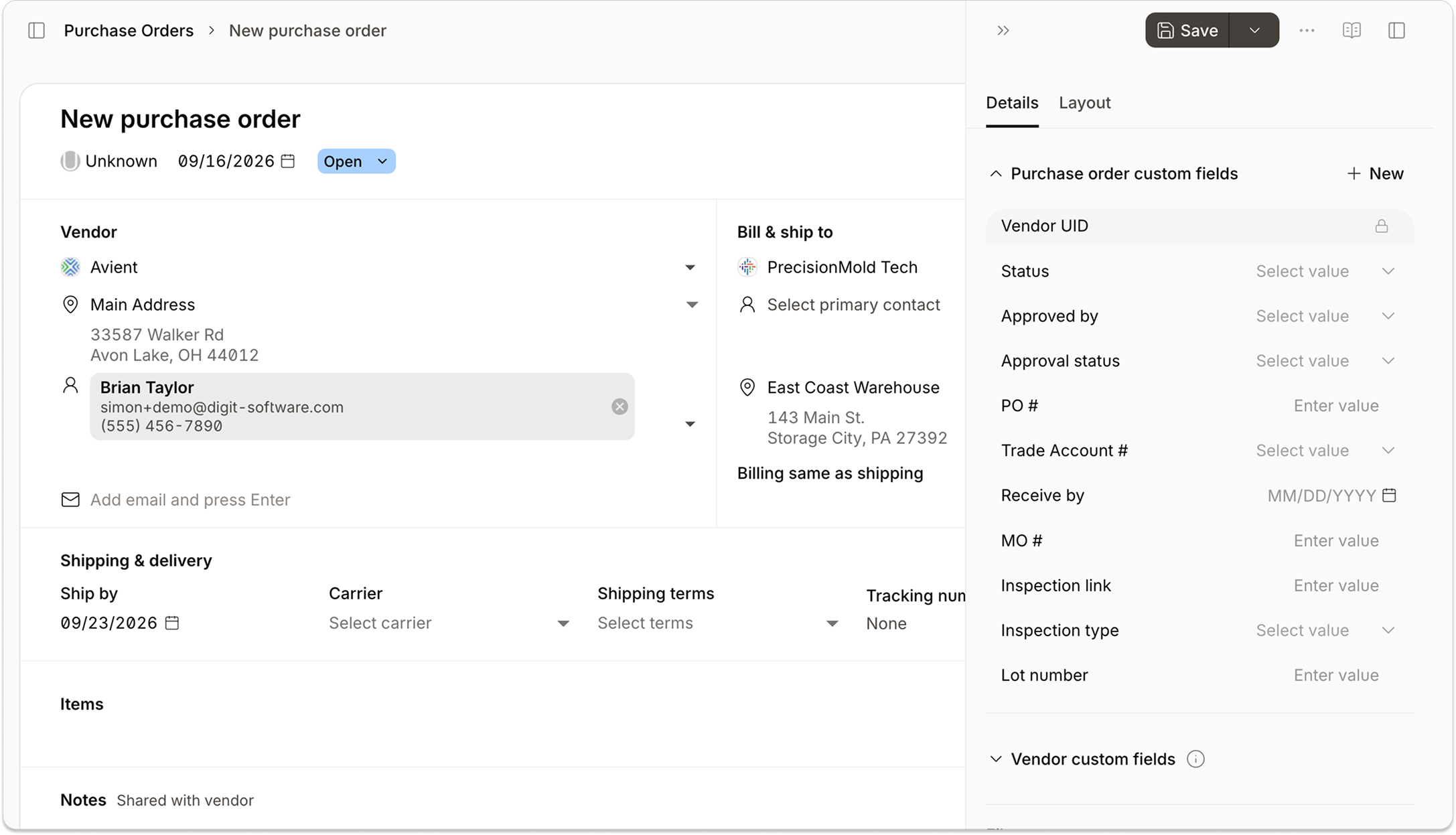Open calendar next to 09/16/2026 date

[288, 161]
